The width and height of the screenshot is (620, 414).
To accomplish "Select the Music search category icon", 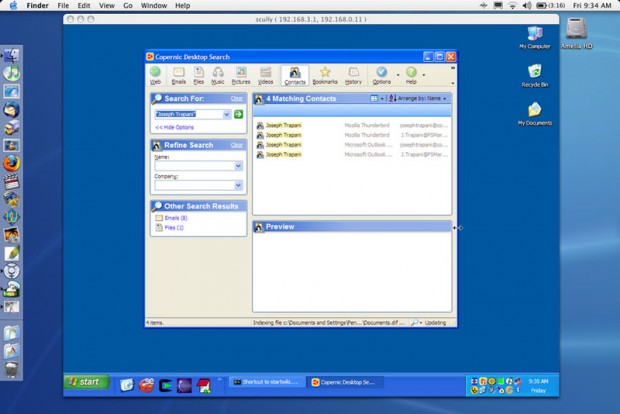I will 217,76.
